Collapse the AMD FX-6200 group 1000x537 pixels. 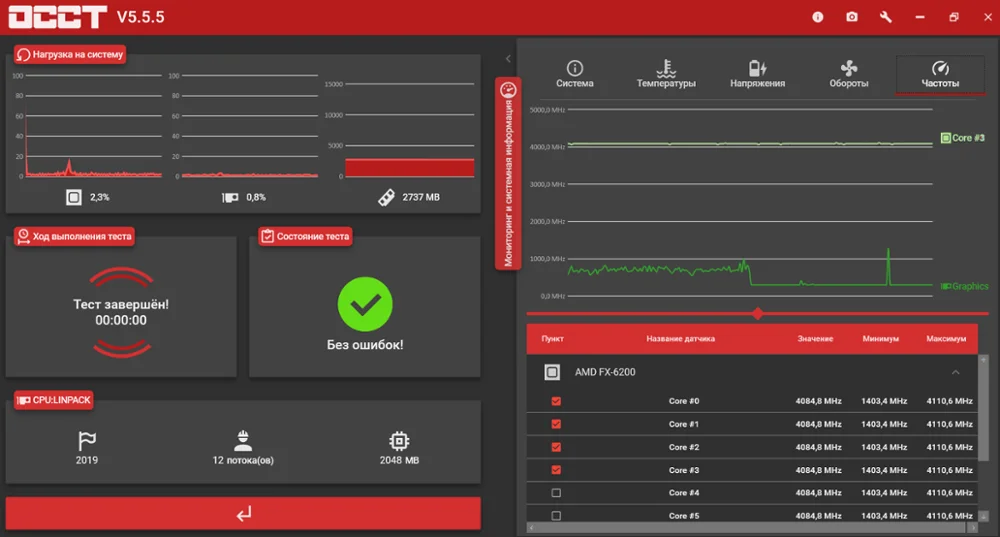[955, 372]
